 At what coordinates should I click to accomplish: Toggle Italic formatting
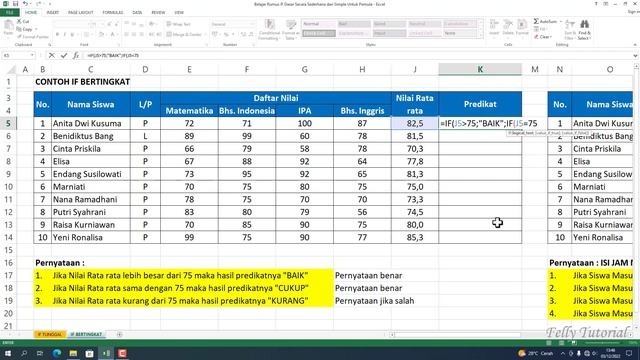pyautogui.click(x=64, y=35)
